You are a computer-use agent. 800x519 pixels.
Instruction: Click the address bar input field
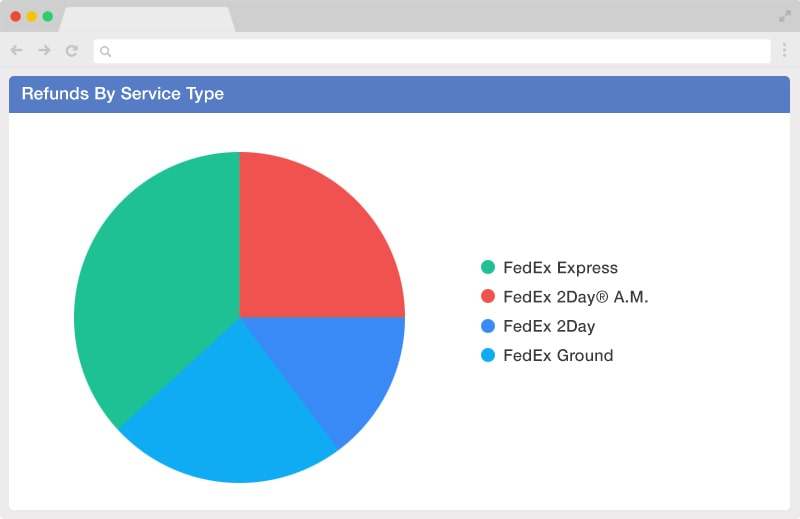(432, 51)
